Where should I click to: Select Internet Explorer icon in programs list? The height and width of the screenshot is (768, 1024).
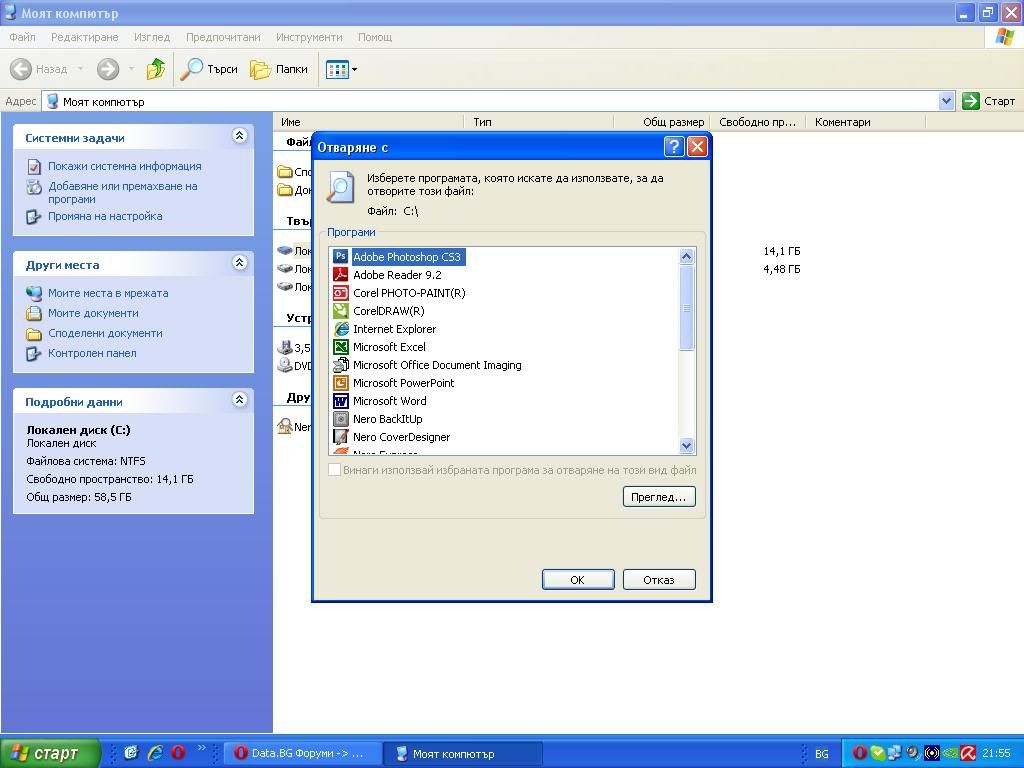[x=340, y=329]
